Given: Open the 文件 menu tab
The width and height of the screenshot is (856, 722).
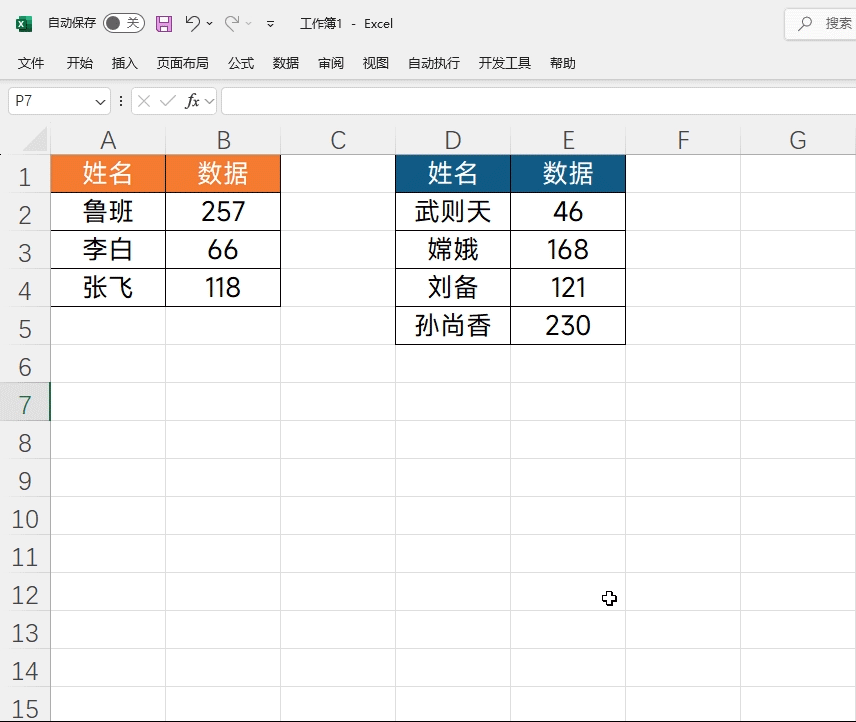Looking at the screenshot, I should click(x=31, y=63).
